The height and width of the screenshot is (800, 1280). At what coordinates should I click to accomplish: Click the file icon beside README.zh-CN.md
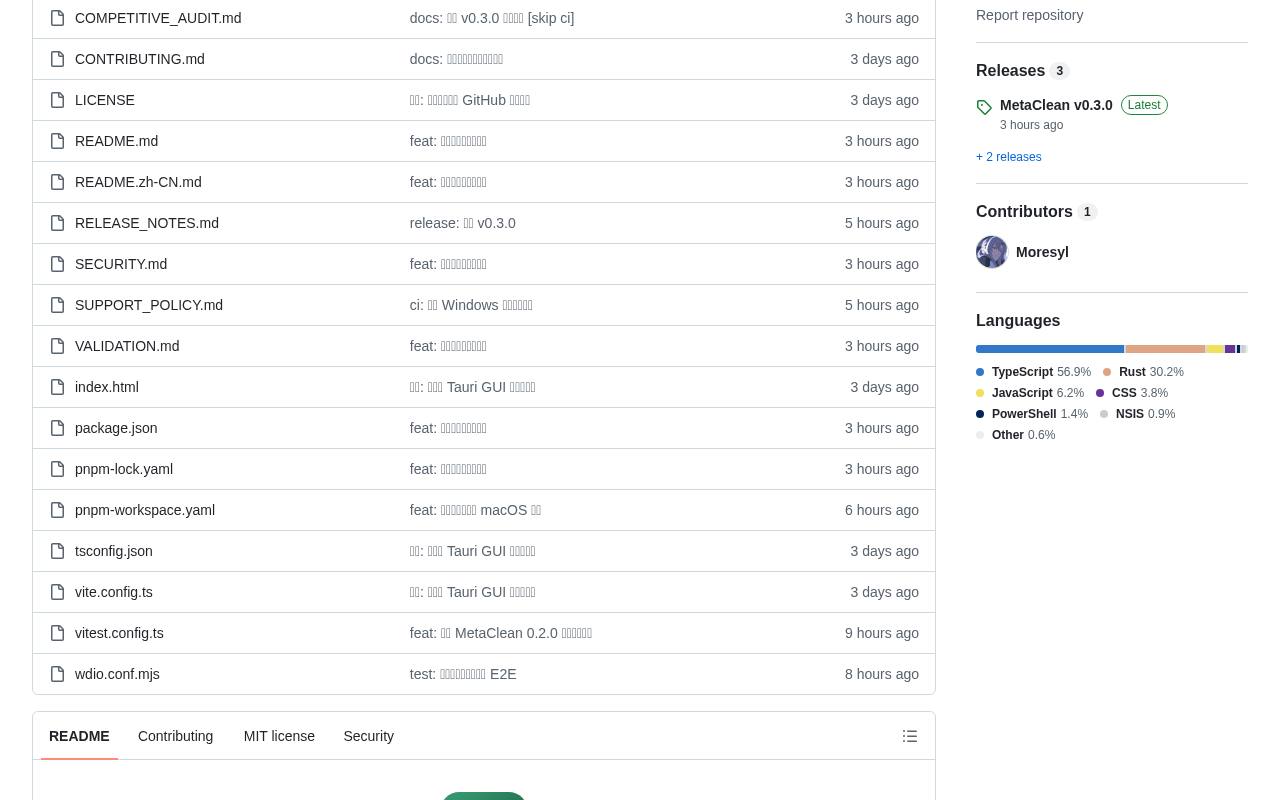pyautogui.click(x=57, y=182)
